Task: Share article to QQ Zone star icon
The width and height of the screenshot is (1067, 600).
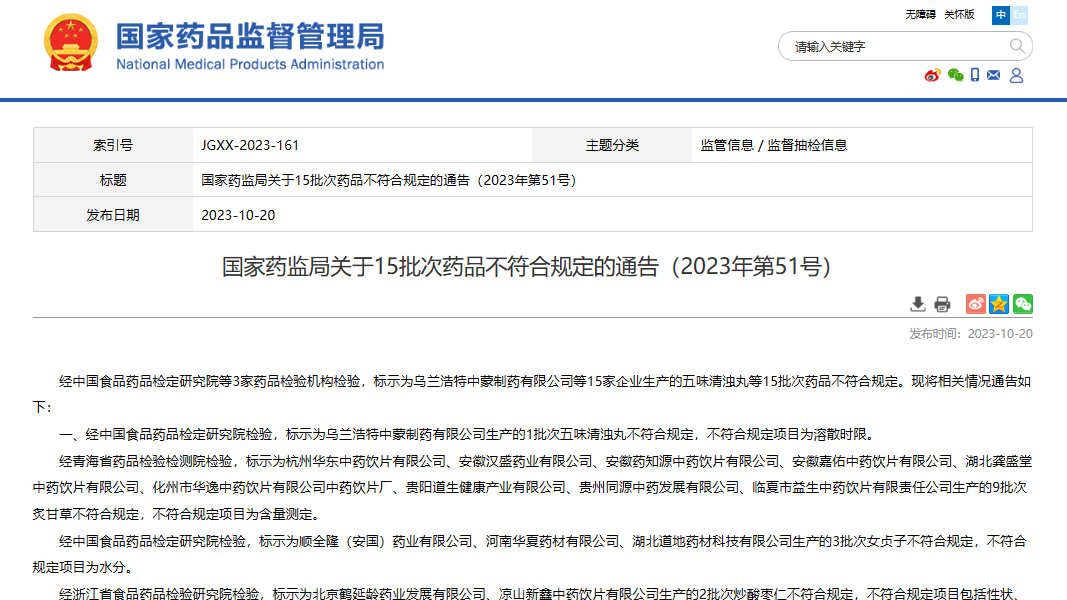Action: click(999, 304)
